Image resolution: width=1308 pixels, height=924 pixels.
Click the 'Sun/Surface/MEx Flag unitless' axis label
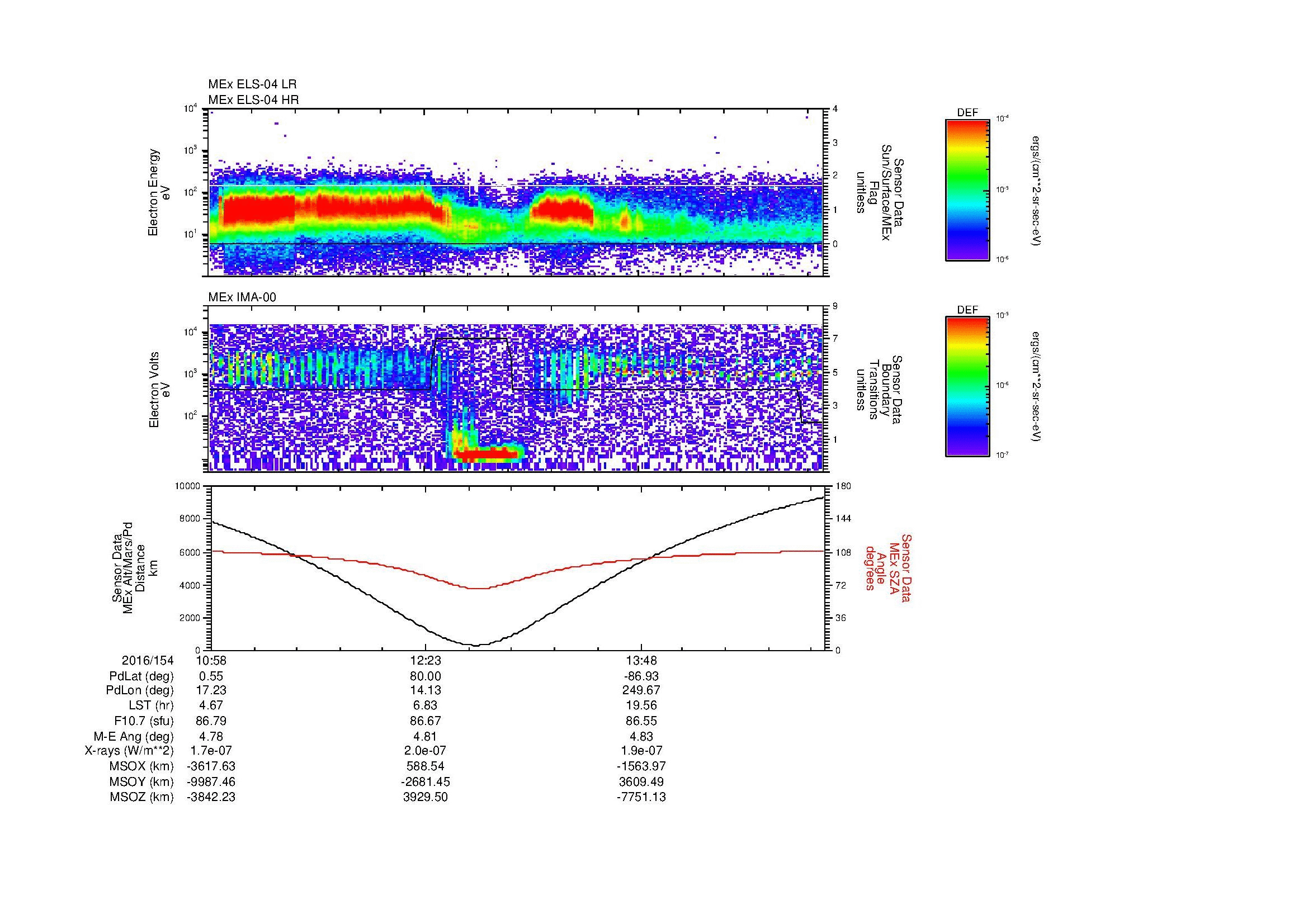pyautogui.click(x=880, y=192)
